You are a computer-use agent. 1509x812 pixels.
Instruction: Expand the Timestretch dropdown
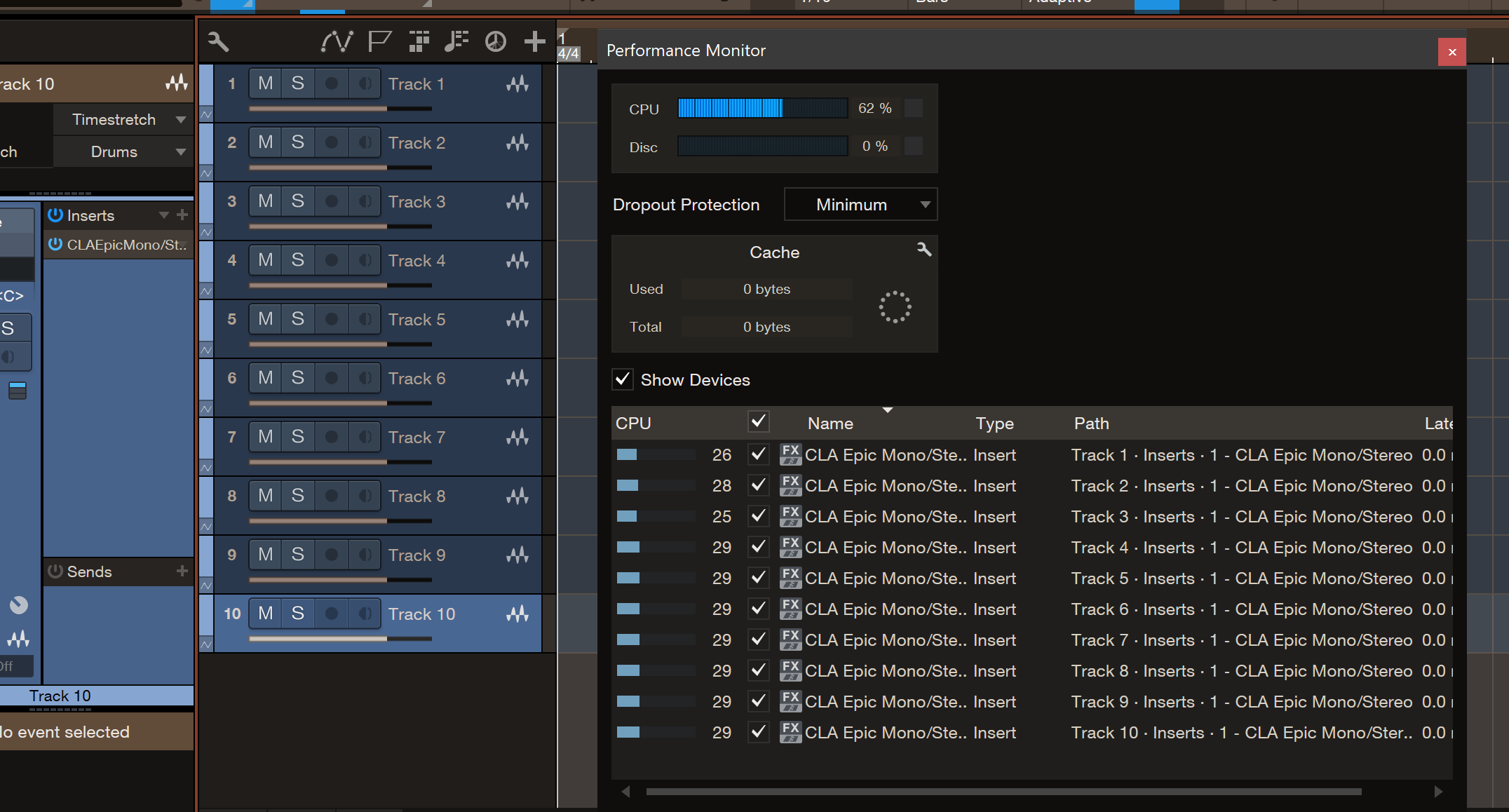point(123,119)
